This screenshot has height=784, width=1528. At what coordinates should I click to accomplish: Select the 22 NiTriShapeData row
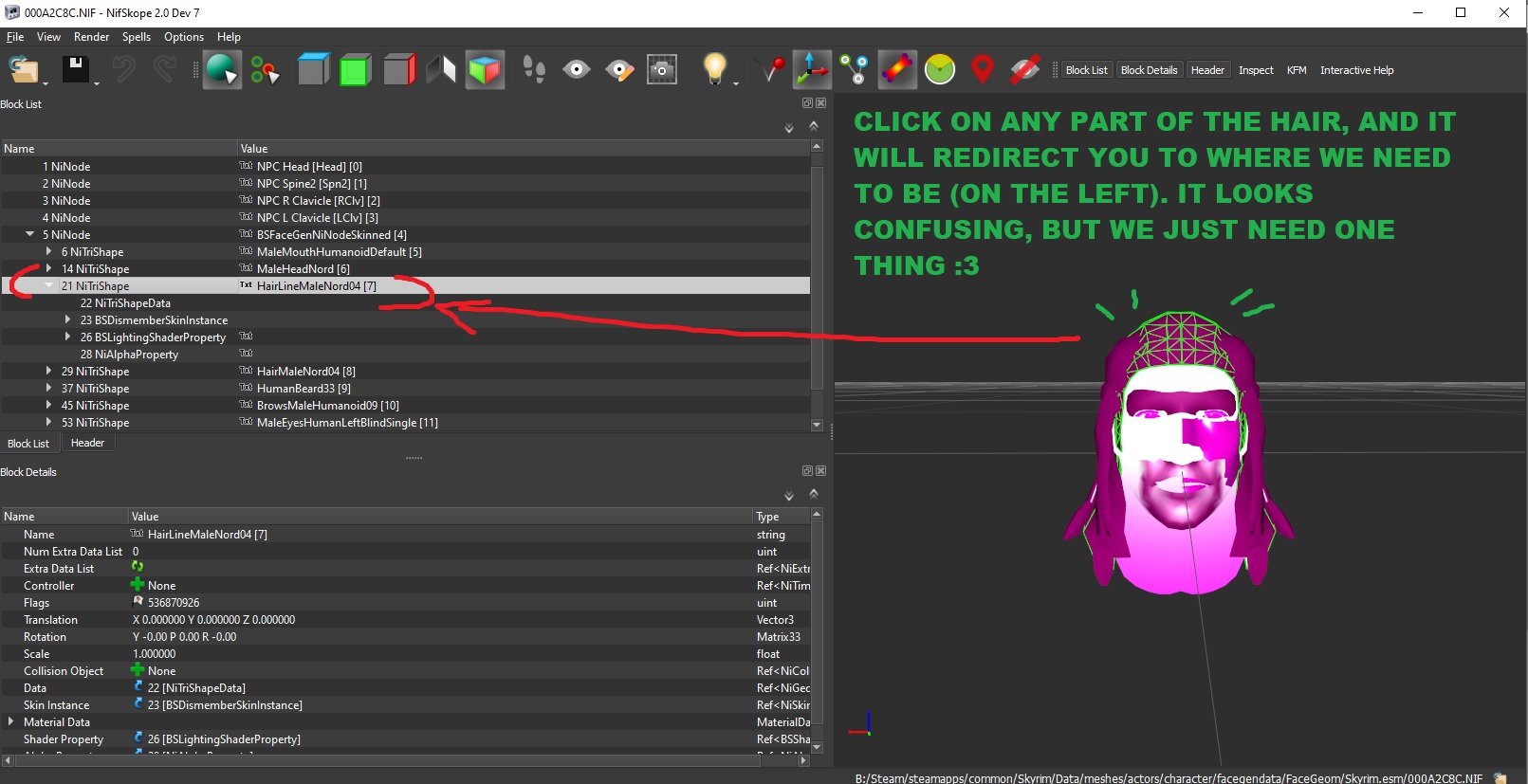(x=405, y=303)
